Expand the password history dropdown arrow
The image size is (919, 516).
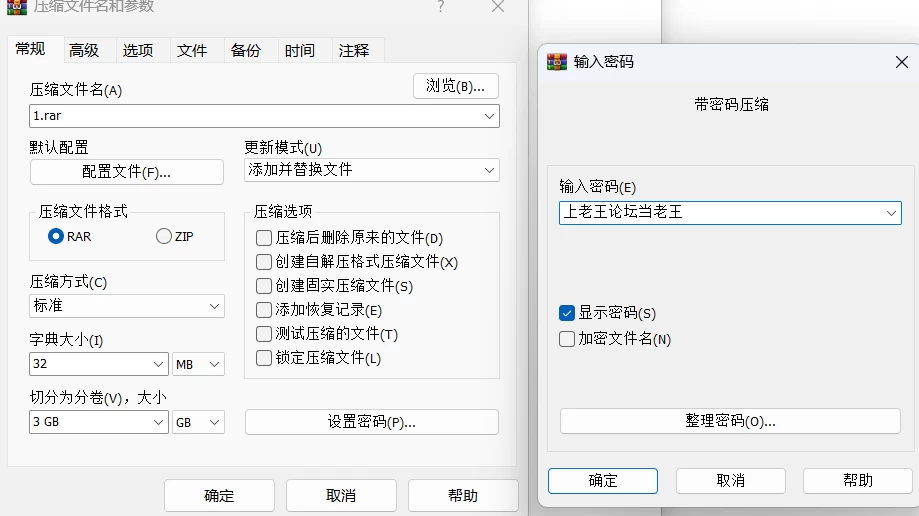click(x=891, y=213)
